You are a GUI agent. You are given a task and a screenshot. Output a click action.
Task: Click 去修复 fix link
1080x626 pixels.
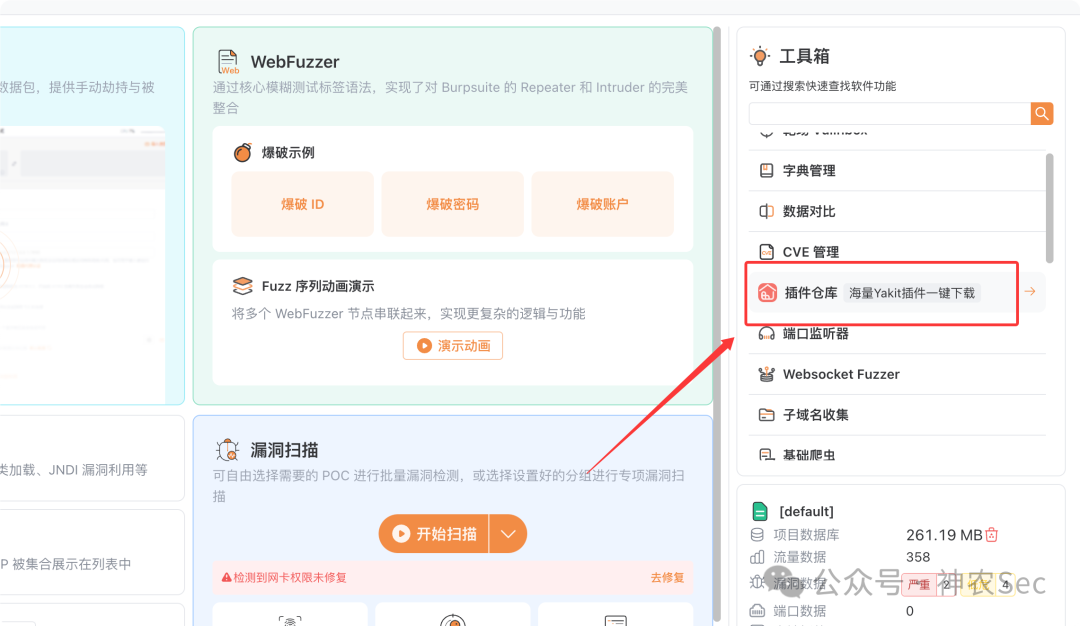[667, 578]
